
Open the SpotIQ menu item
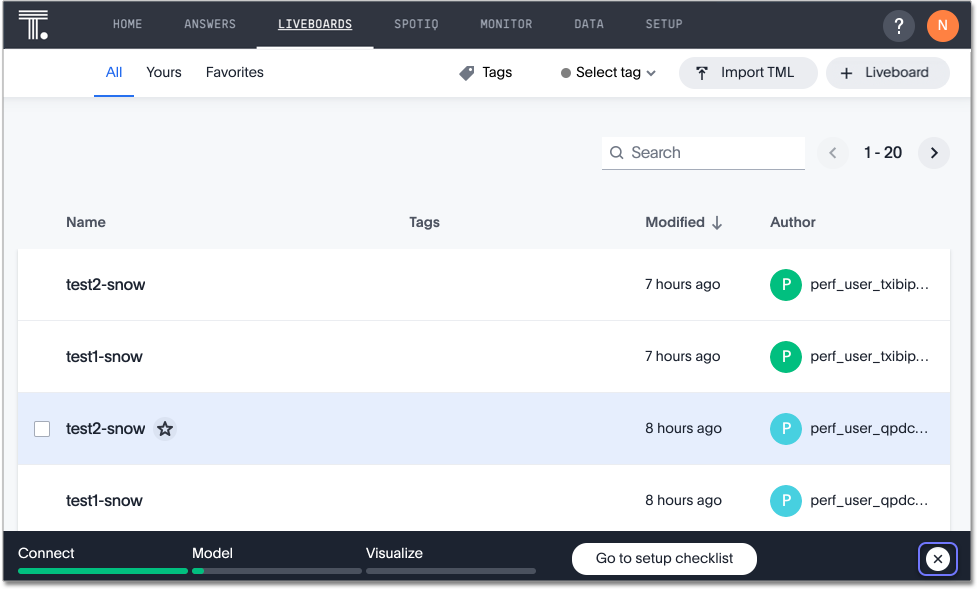[x=416, y=24]
